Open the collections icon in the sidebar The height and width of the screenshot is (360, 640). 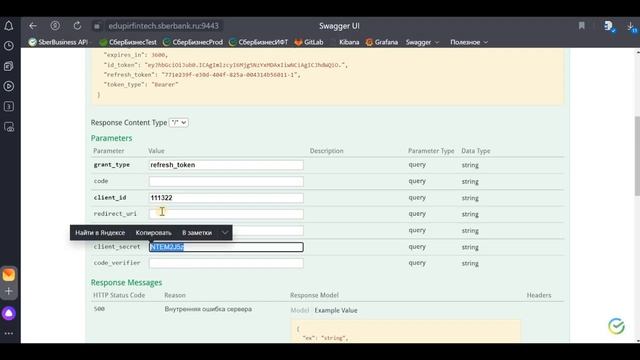click(x=9, y=66)
